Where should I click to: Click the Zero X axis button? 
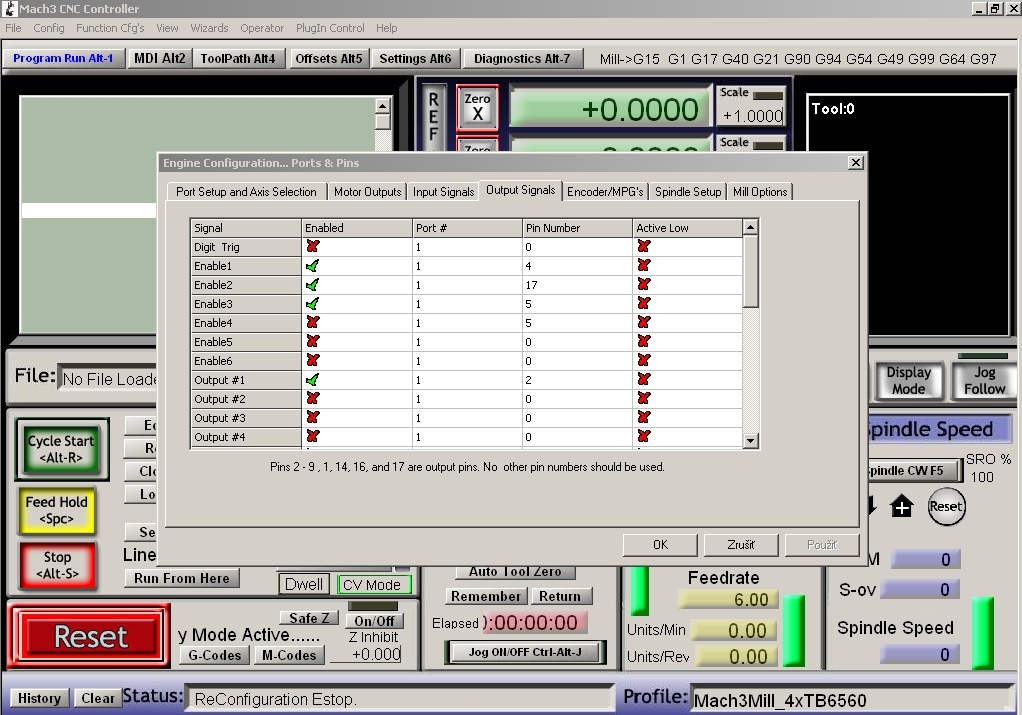pyautogui.click(x=477, y=107)
